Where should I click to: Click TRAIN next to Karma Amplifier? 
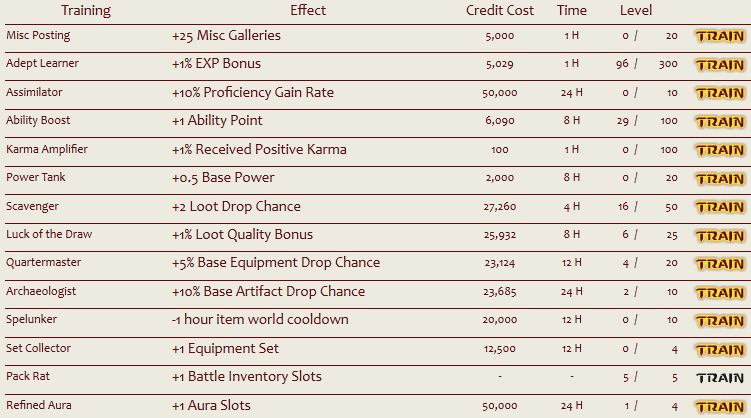[720, 150]
